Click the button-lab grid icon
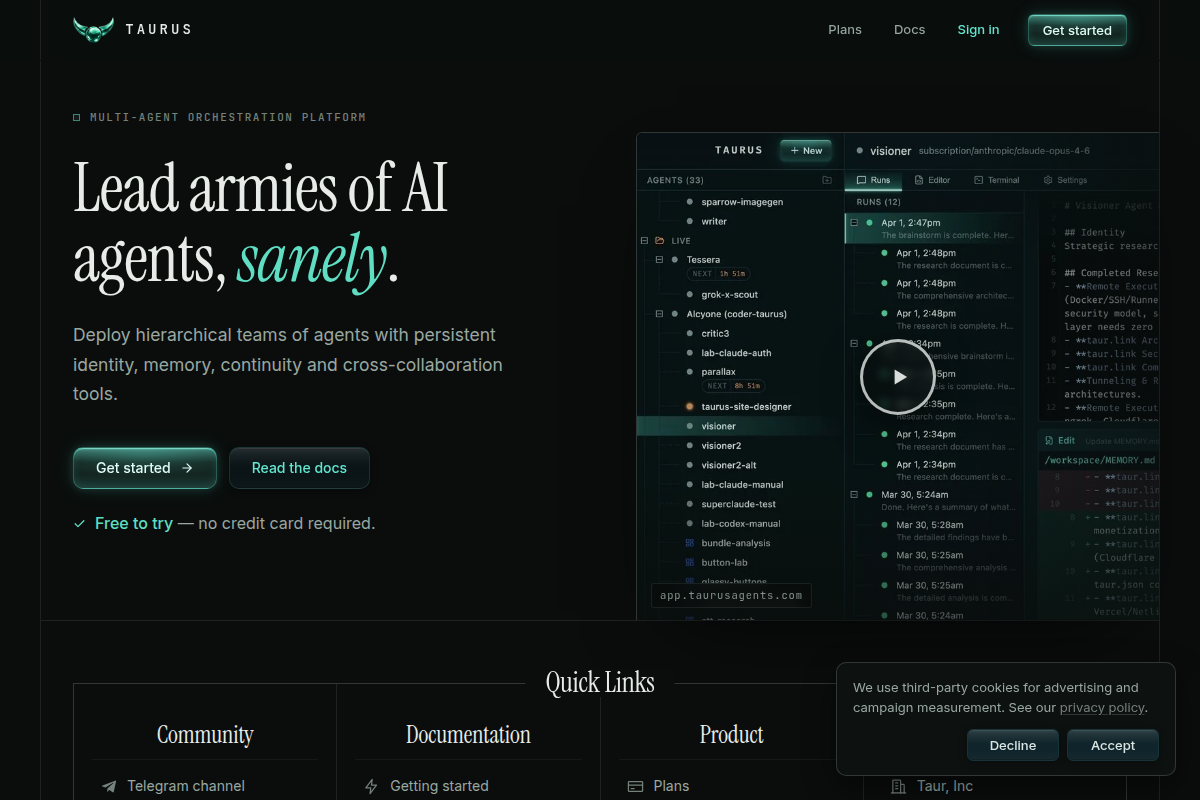The image size is (1200, 800). (689, 563)
